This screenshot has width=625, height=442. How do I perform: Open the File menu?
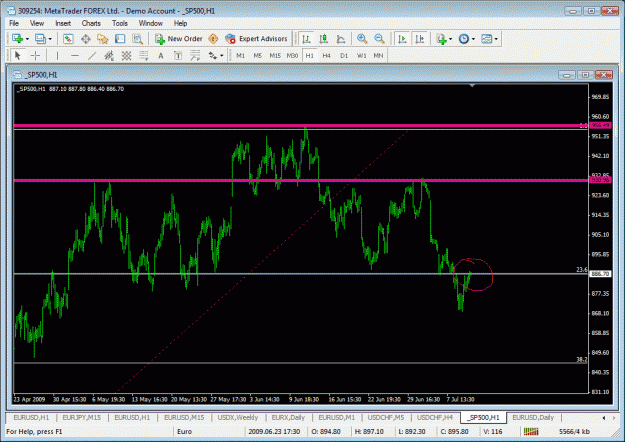14,23
